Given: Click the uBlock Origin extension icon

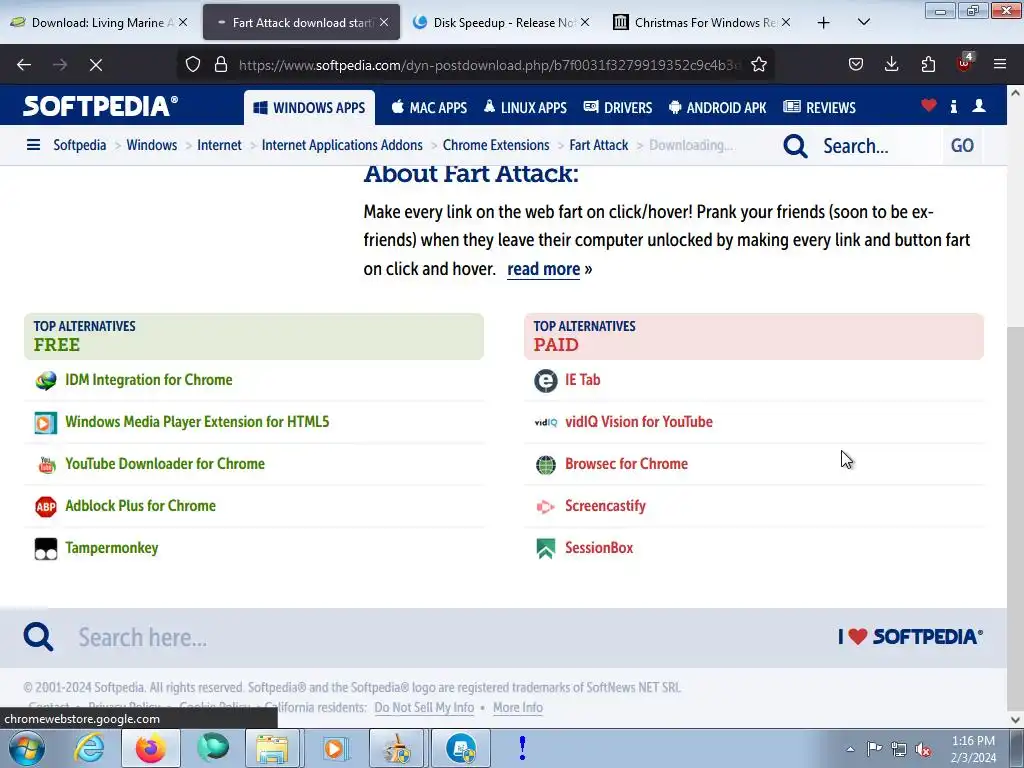Looking at the screenshot, I should [x=965, y=63].
